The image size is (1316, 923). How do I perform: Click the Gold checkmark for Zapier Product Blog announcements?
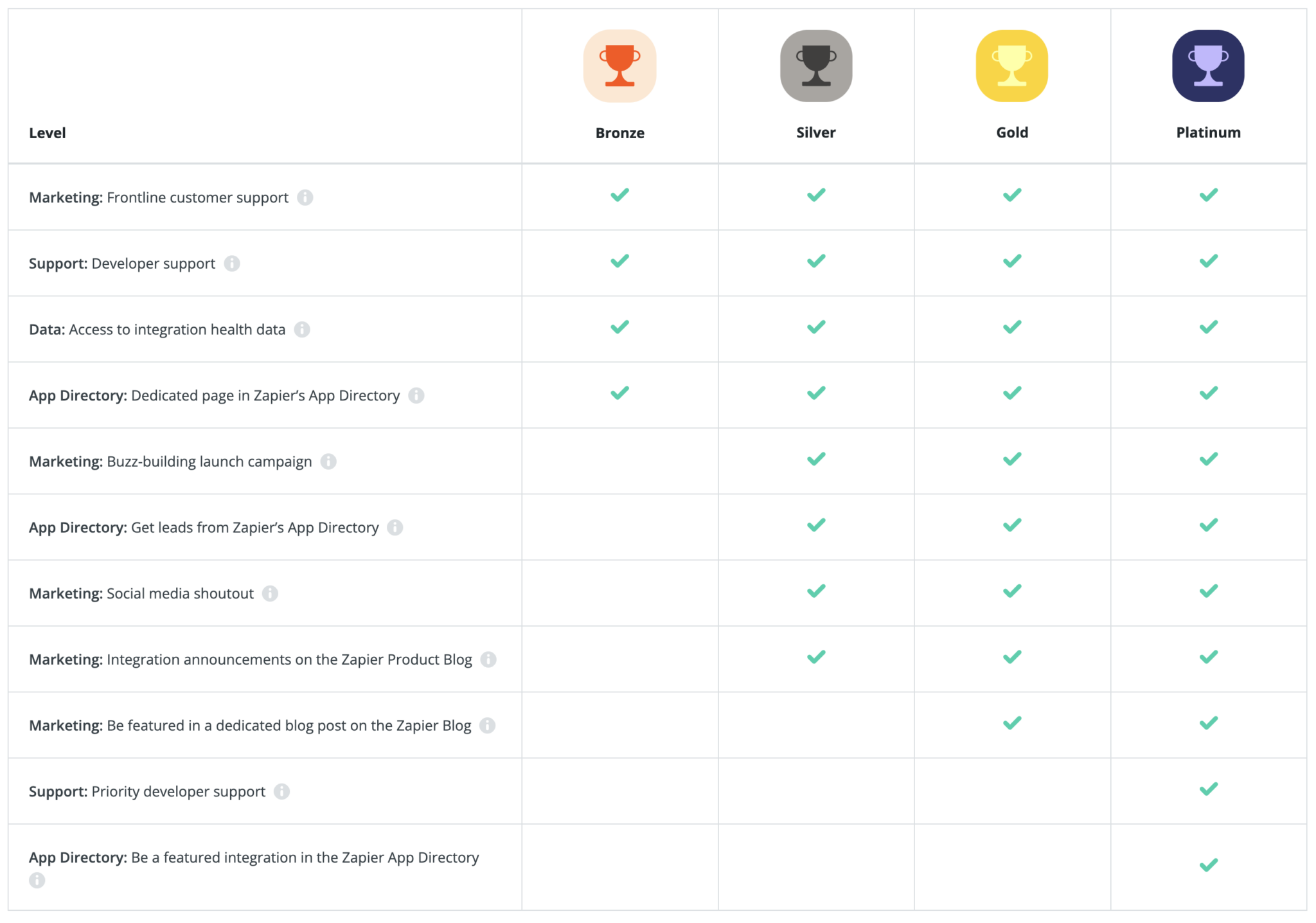1011,657
